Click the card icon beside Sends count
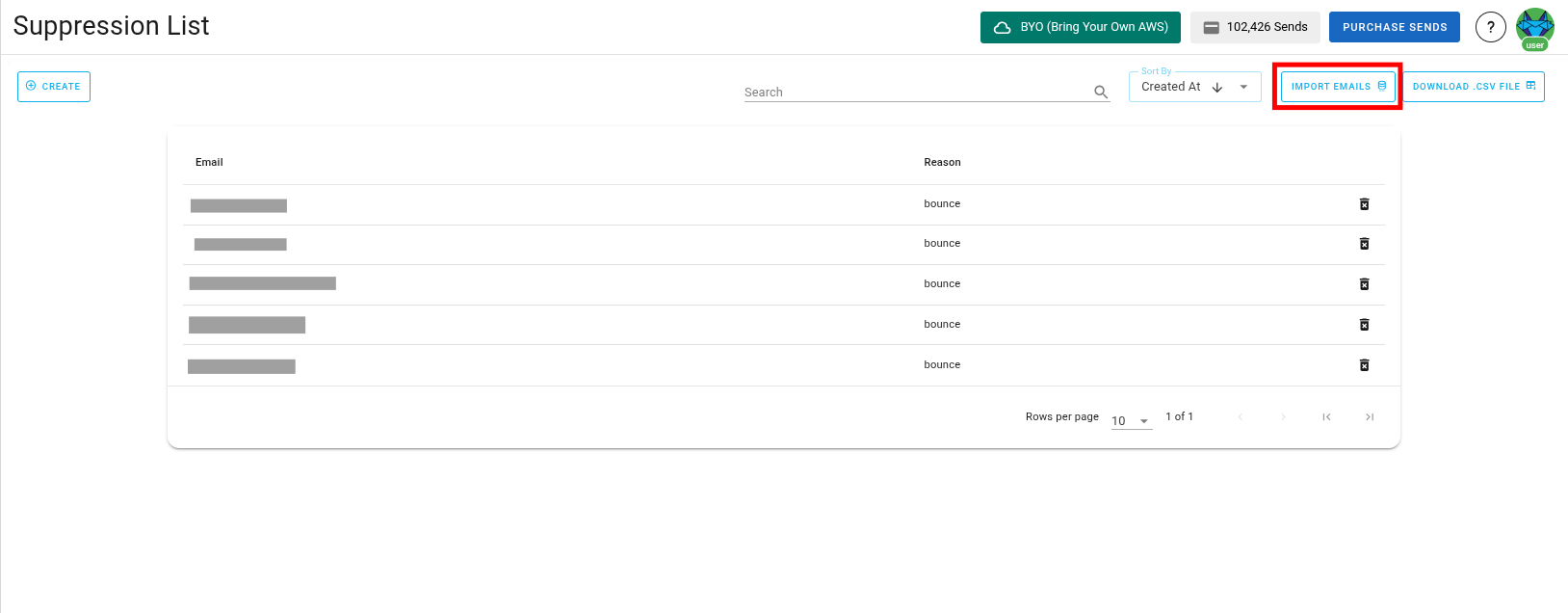The height and width of the screenshot is (613, 1568). click(x=1211, y=27)
